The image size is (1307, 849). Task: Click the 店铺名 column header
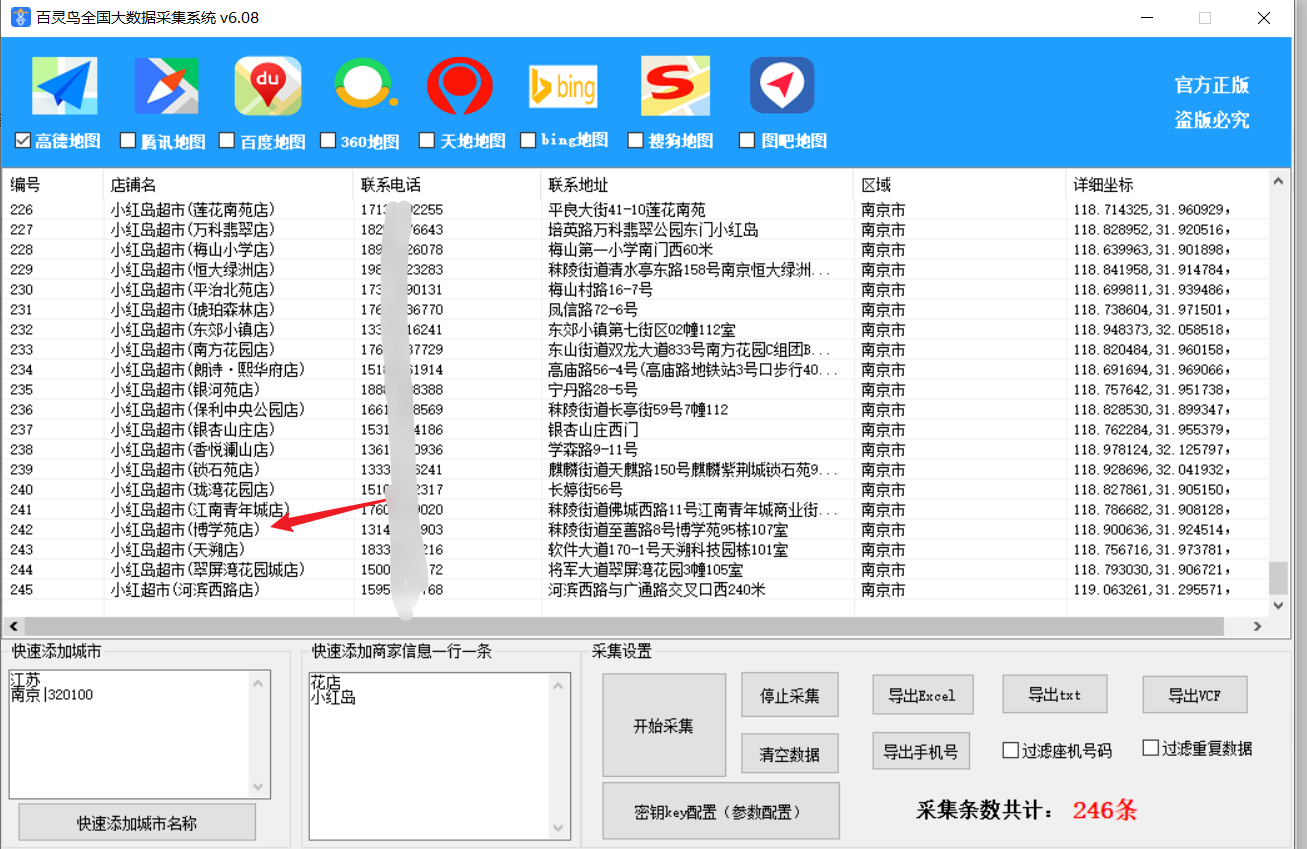point(228,185)
